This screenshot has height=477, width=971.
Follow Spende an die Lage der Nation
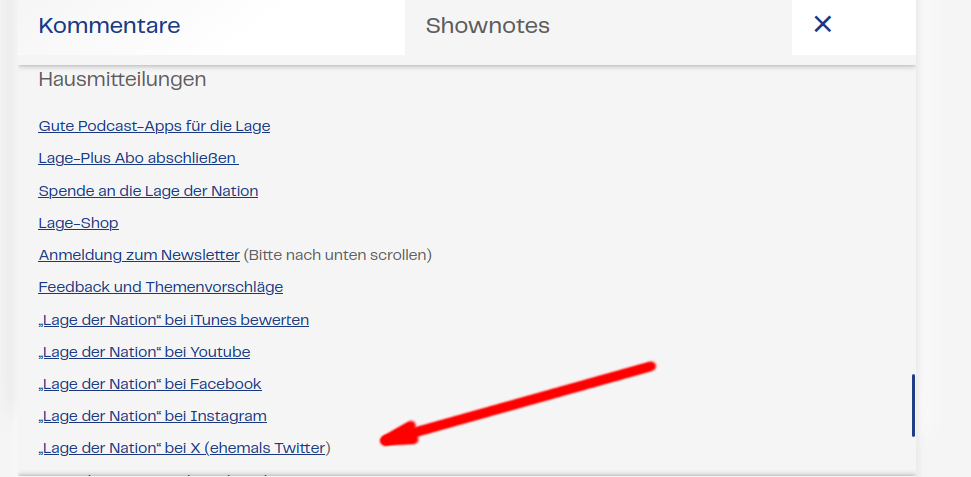pyautogui.click(x=148, y=190)
